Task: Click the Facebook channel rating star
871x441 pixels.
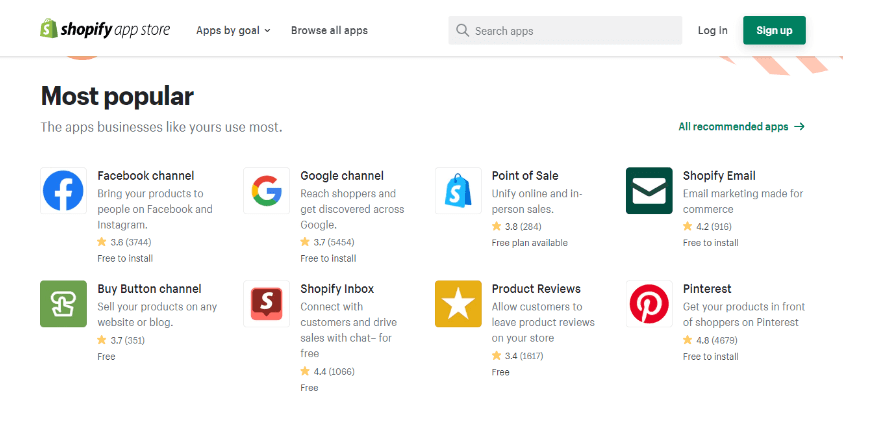Action: [102, 242]
